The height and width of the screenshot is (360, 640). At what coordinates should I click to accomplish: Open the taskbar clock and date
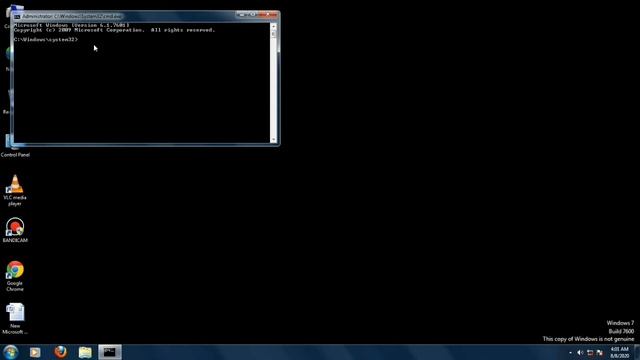[x=620, y=352]
